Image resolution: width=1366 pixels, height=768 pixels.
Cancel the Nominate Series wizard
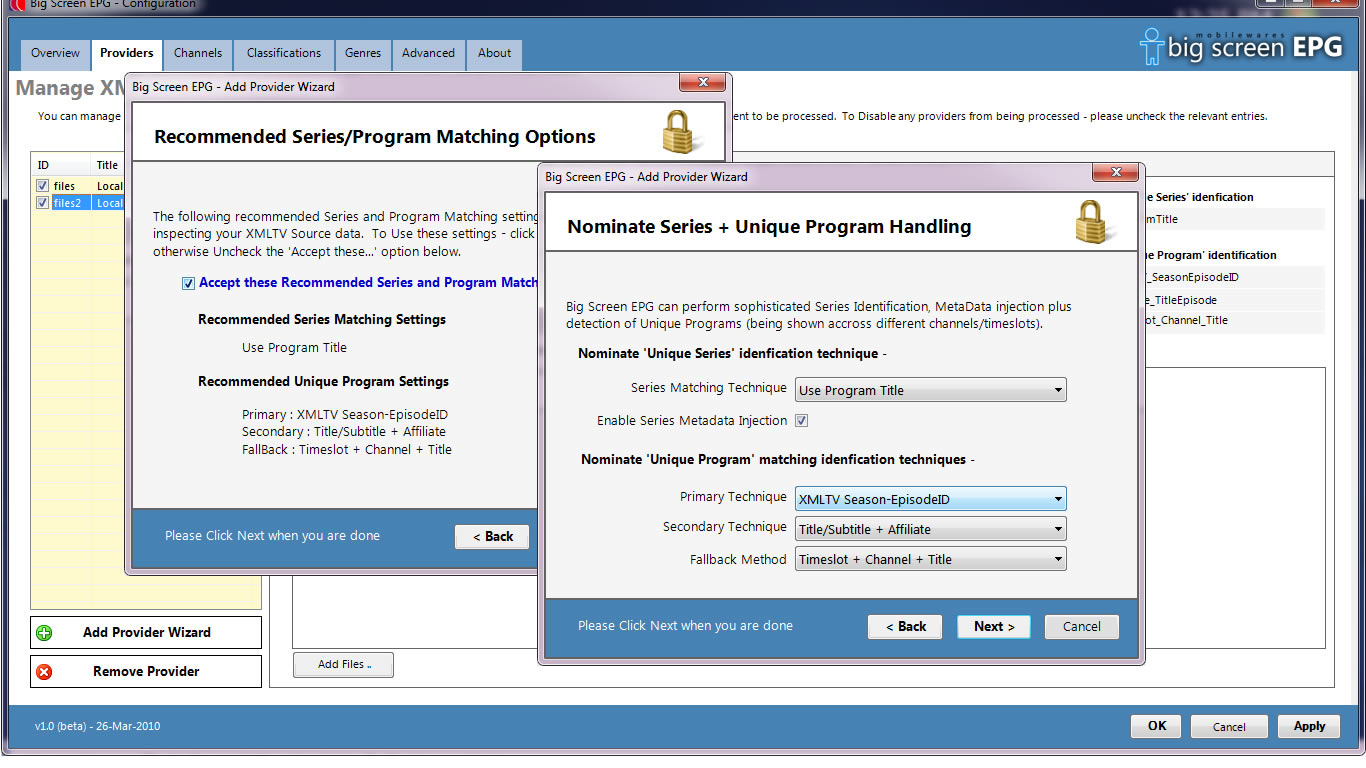click(x=1082, y=627)
